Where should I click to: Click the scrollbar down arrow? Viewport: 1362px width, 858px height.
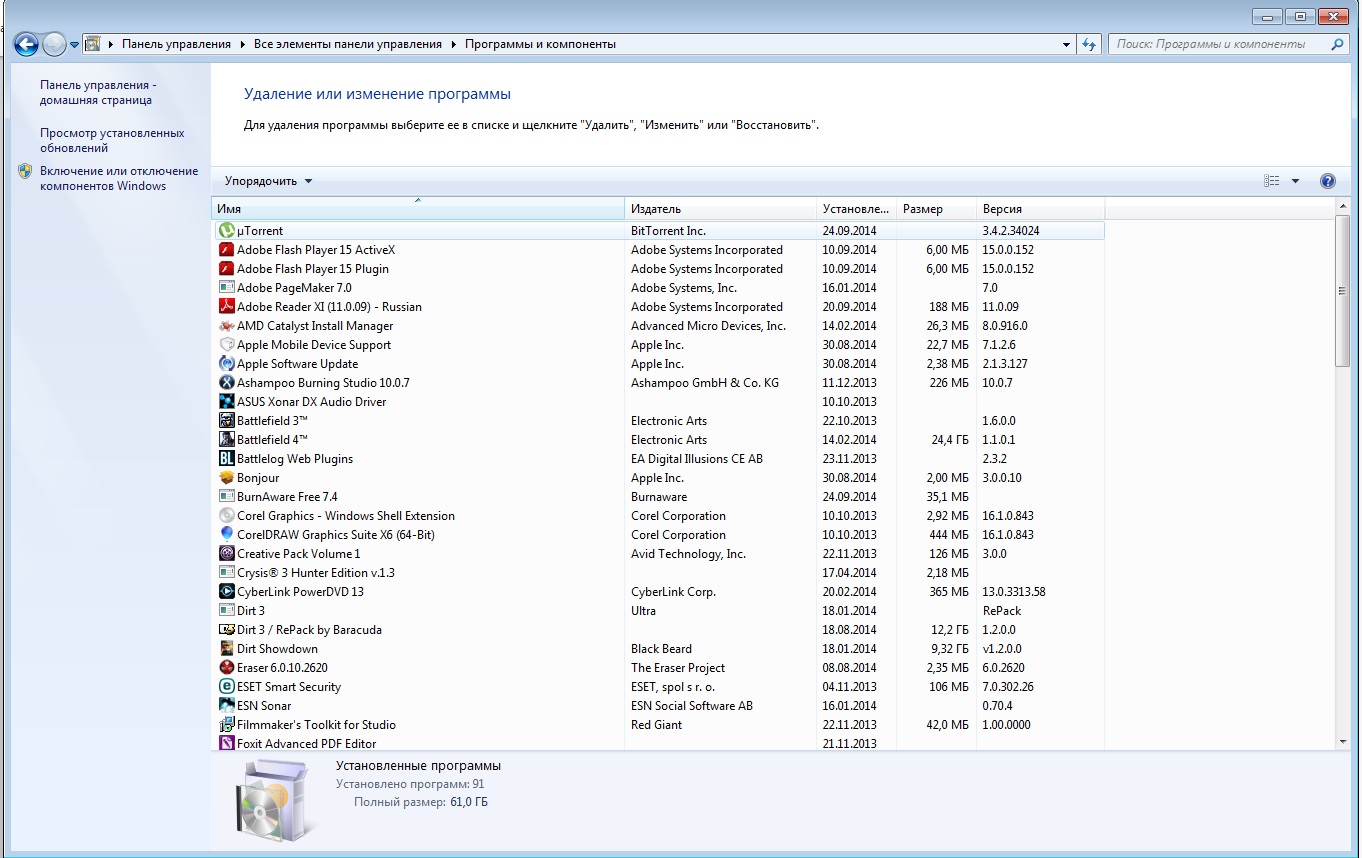1343,742
